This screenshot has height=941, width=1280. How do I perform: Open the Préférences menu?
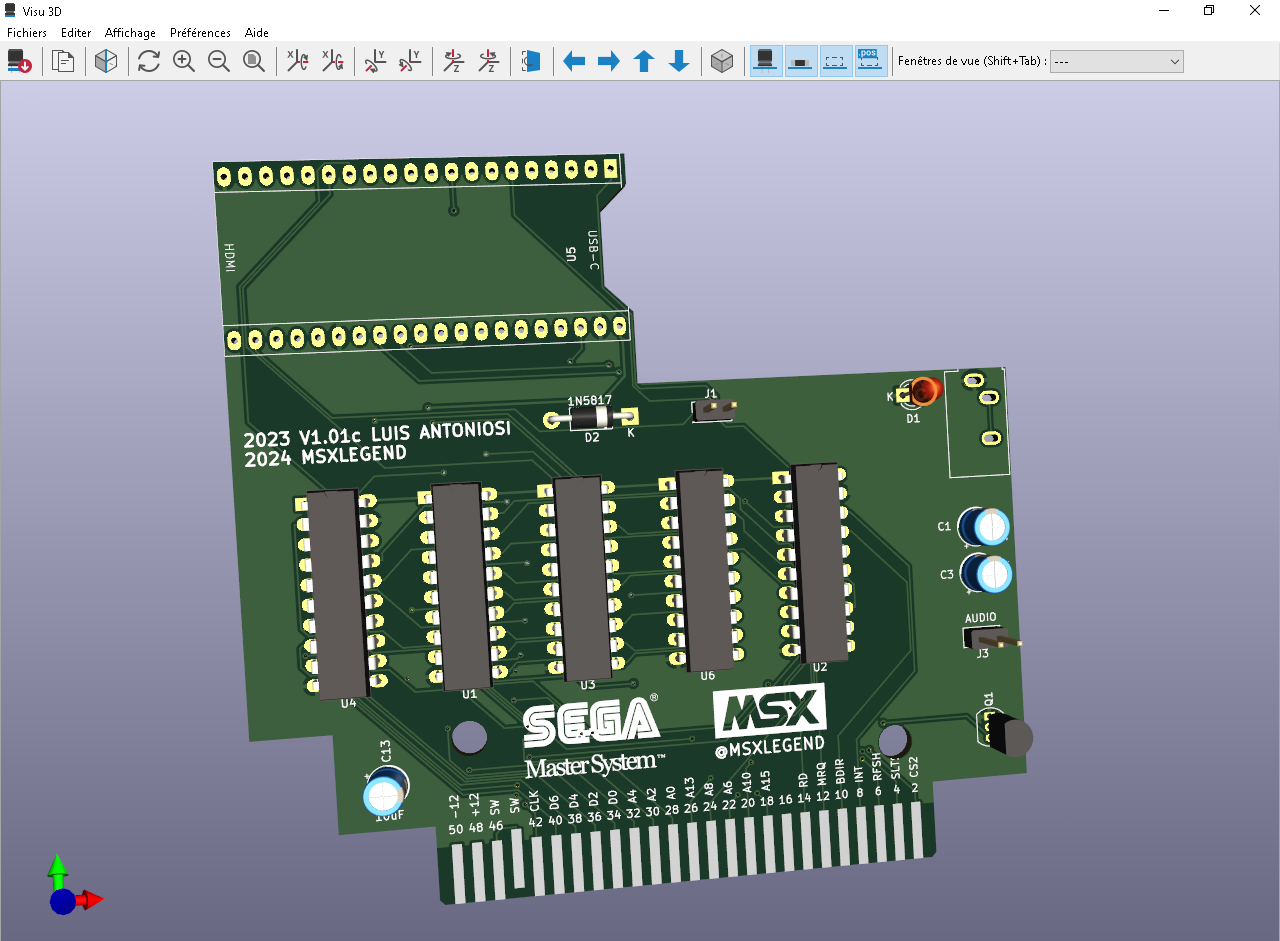[200, 33]
